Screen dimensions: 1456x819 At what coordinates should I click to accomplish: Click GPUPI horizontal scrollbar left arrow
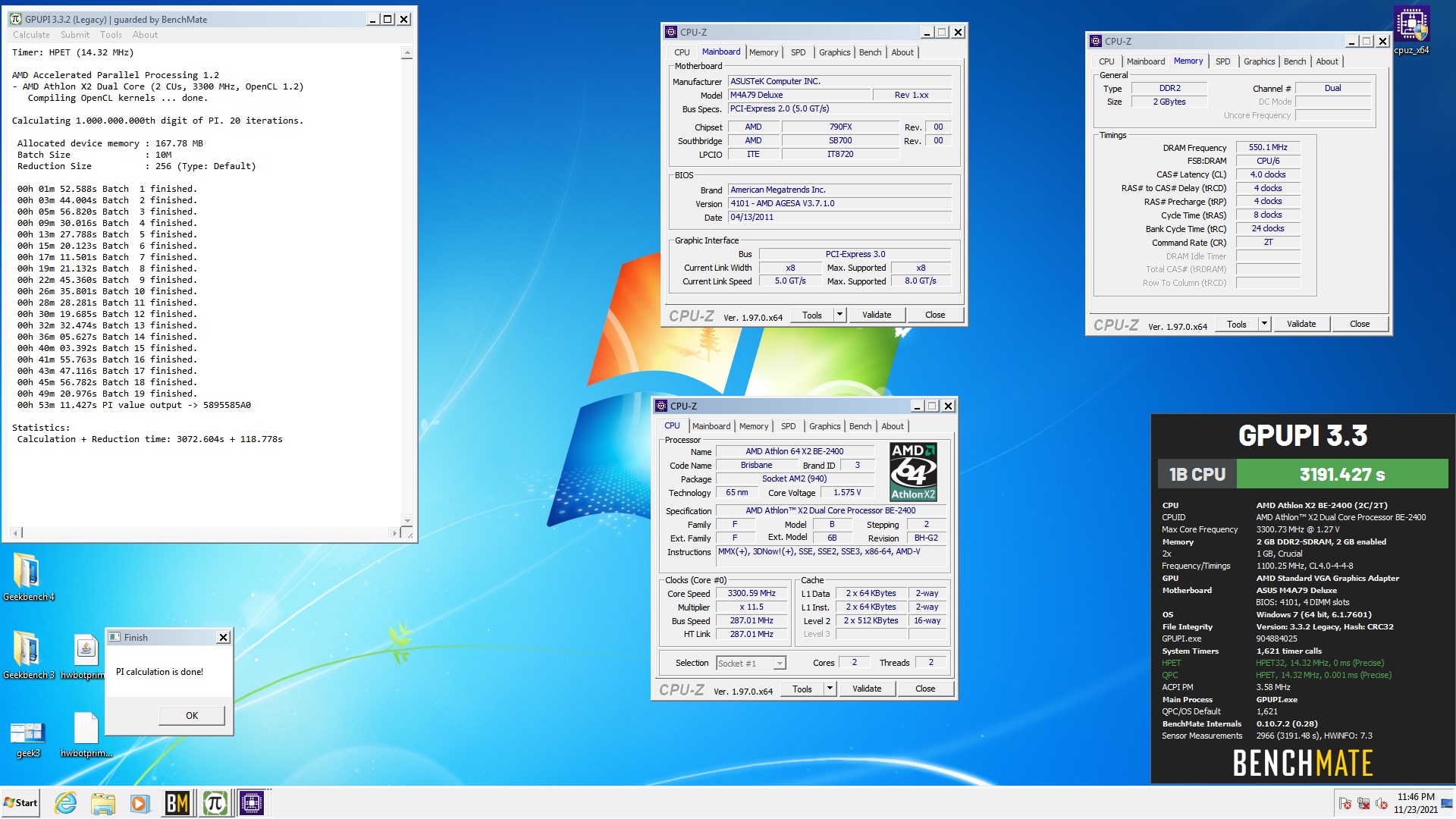17,533
